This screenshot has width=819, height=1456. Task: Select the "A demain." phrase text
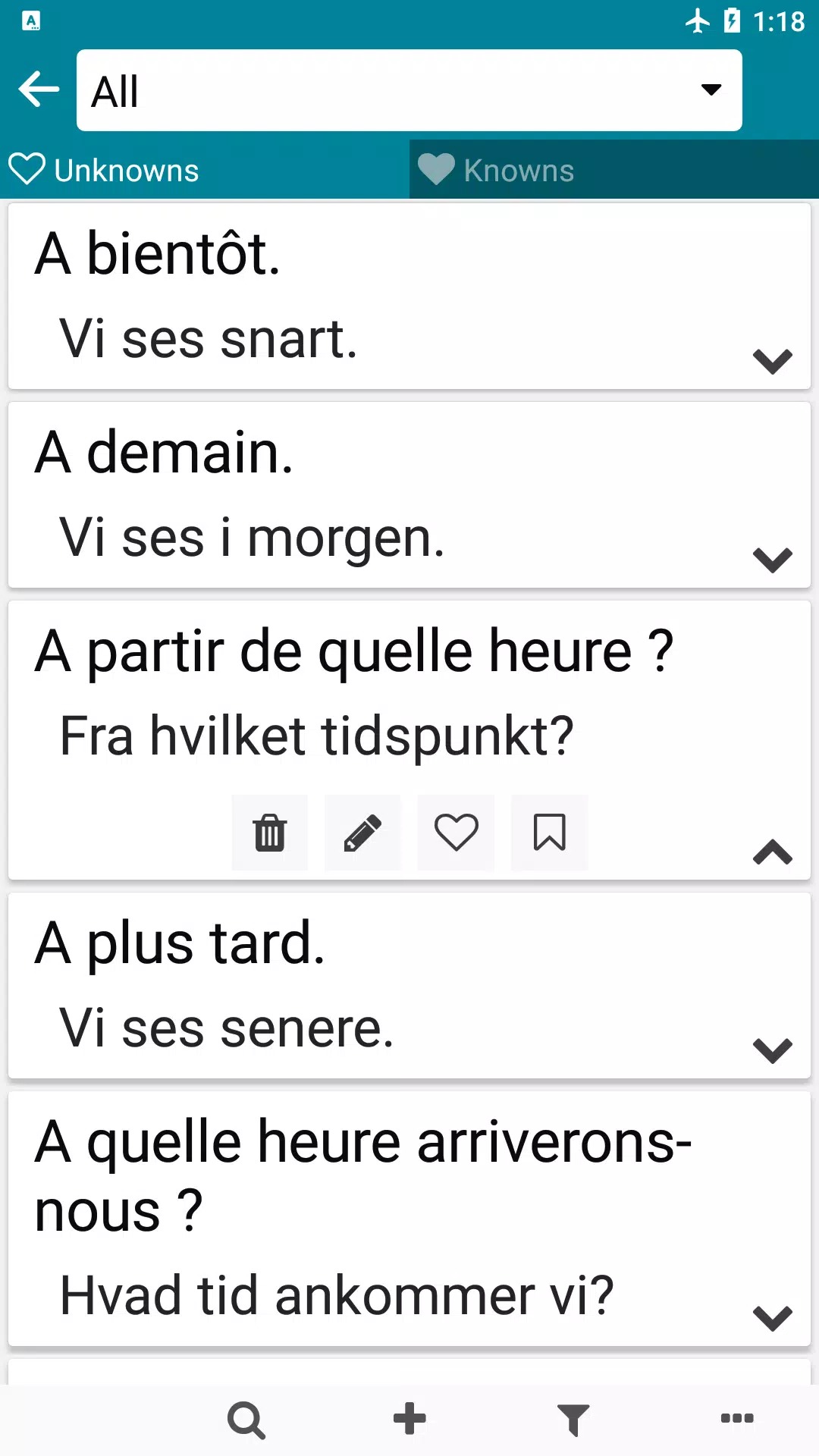coord(164,453)
